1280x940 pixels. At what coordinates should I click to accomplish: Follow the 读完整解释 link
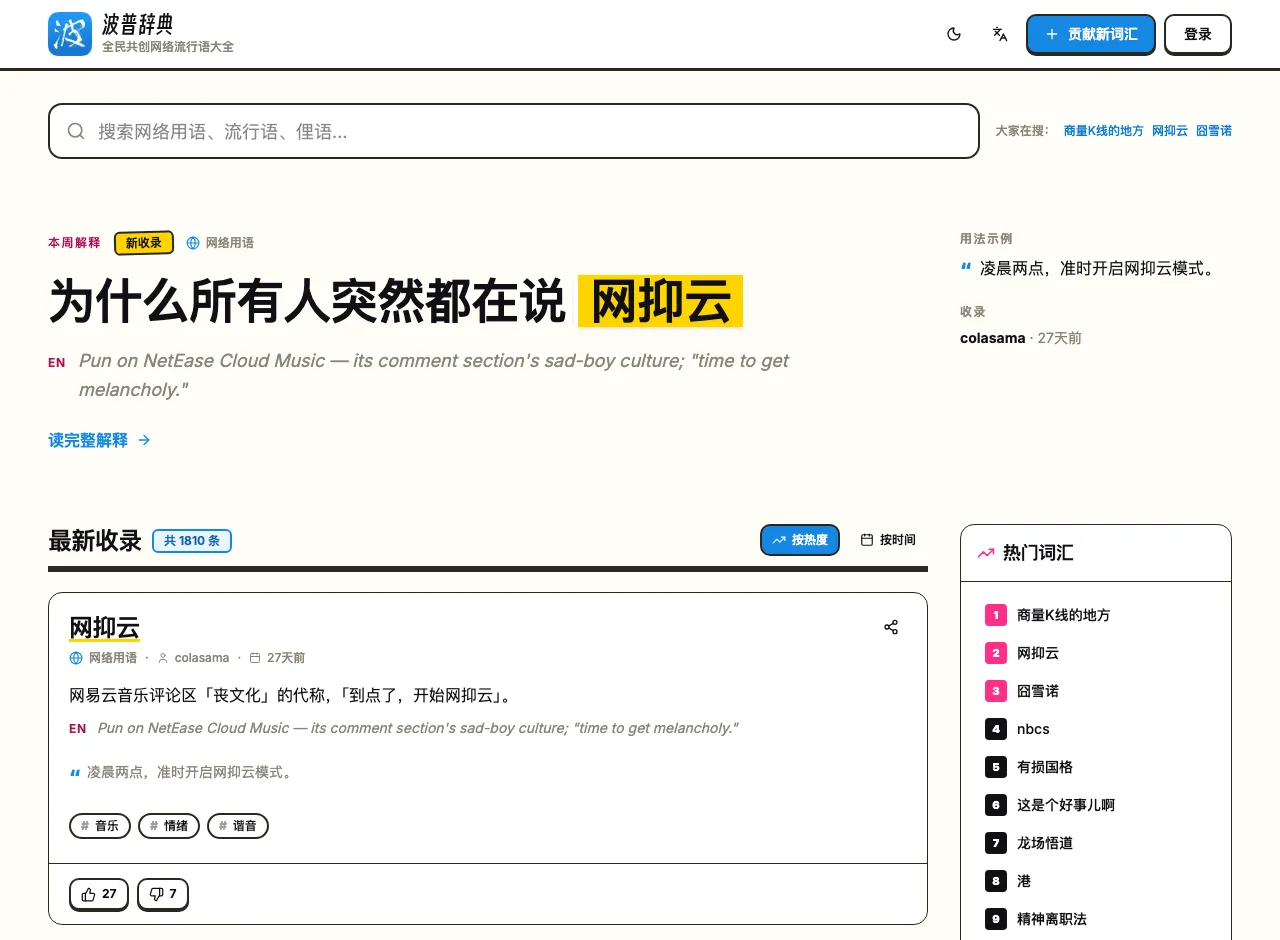click(x=99, y=440)
